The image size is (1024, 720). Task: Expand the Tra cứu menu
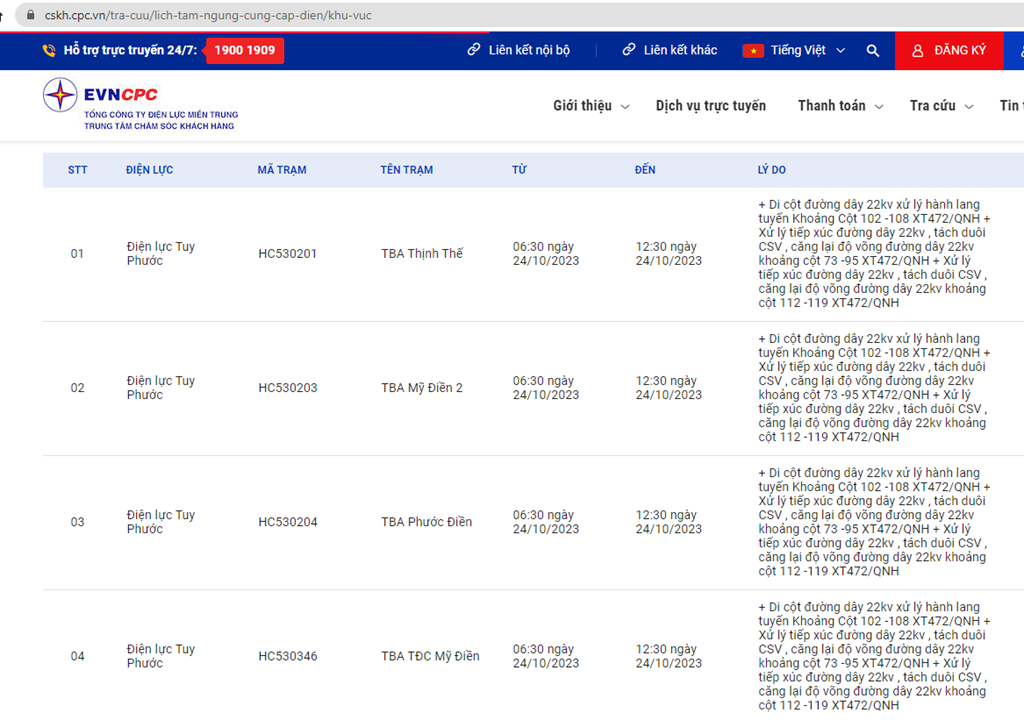[941, 106]
